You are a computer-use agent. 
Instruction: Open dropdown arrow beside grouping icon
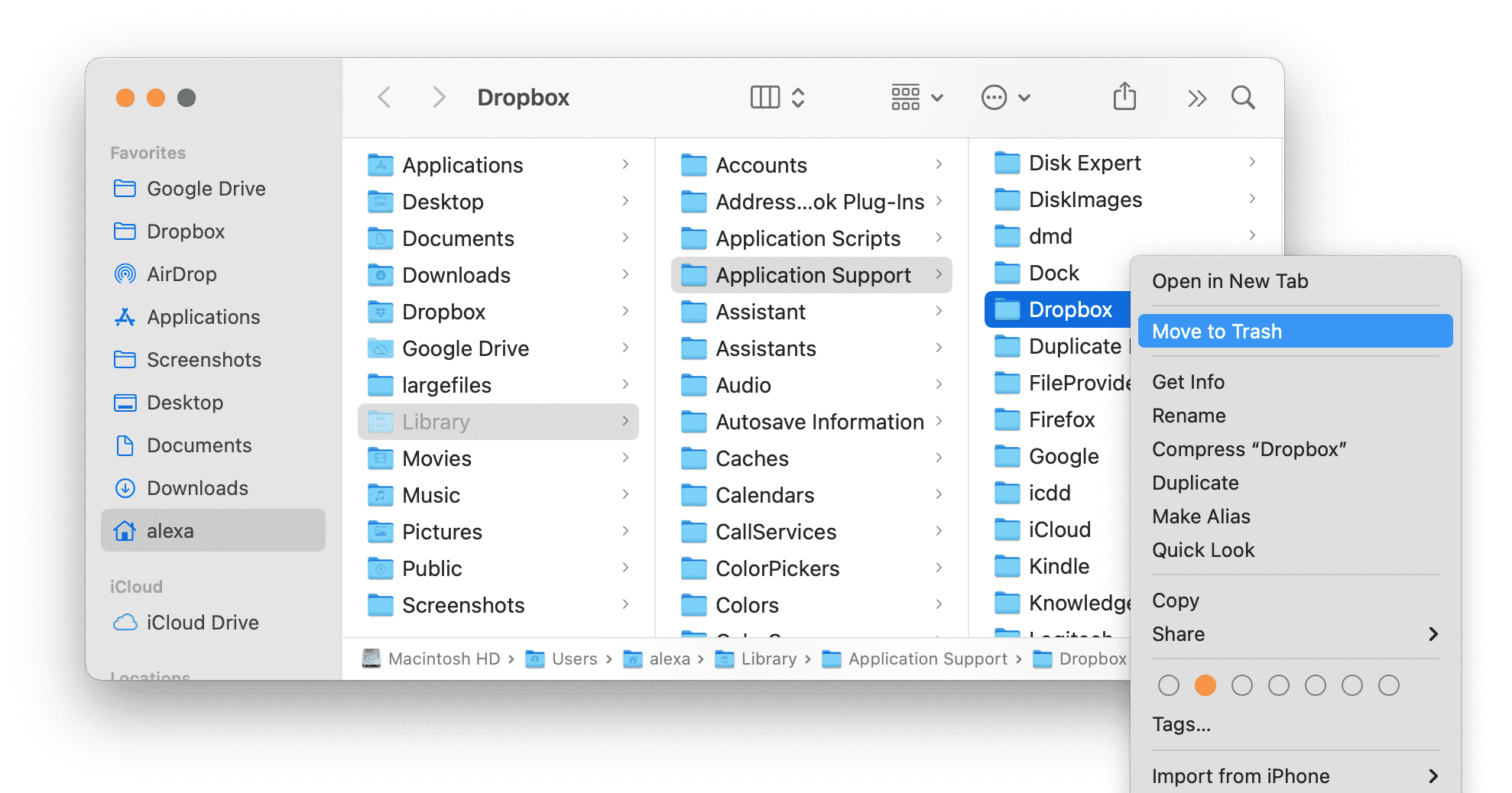937,98
